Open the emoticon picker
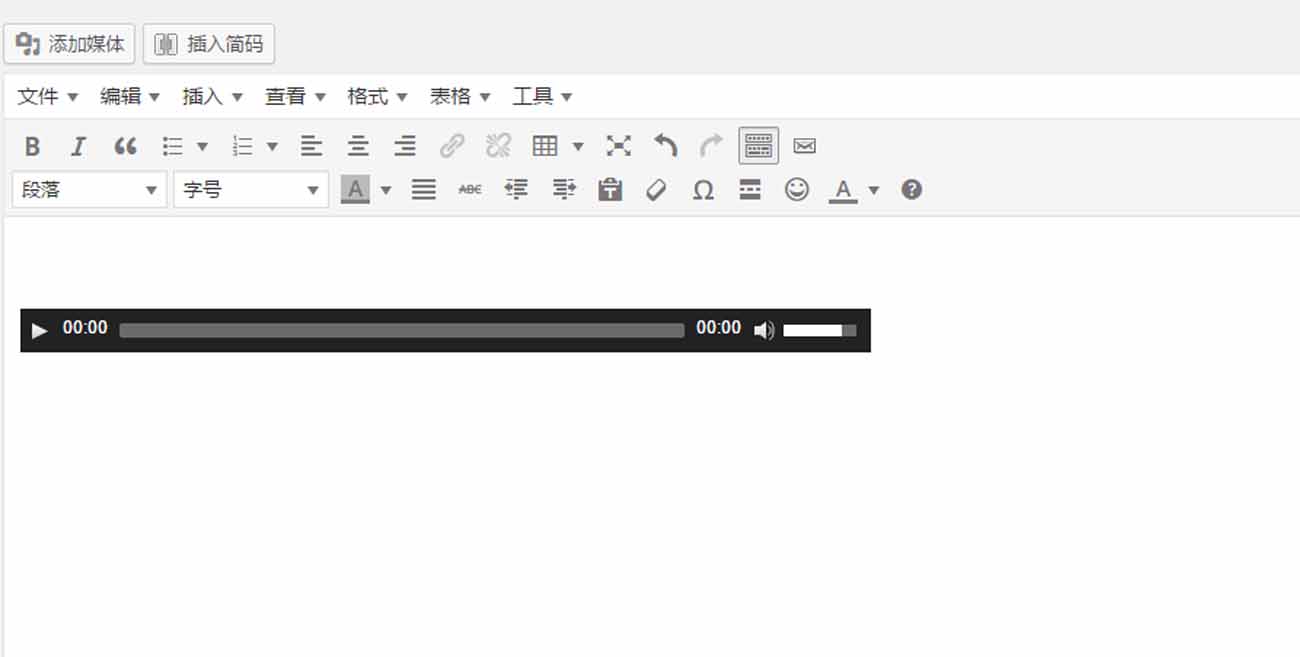 [x=796, y=190]
